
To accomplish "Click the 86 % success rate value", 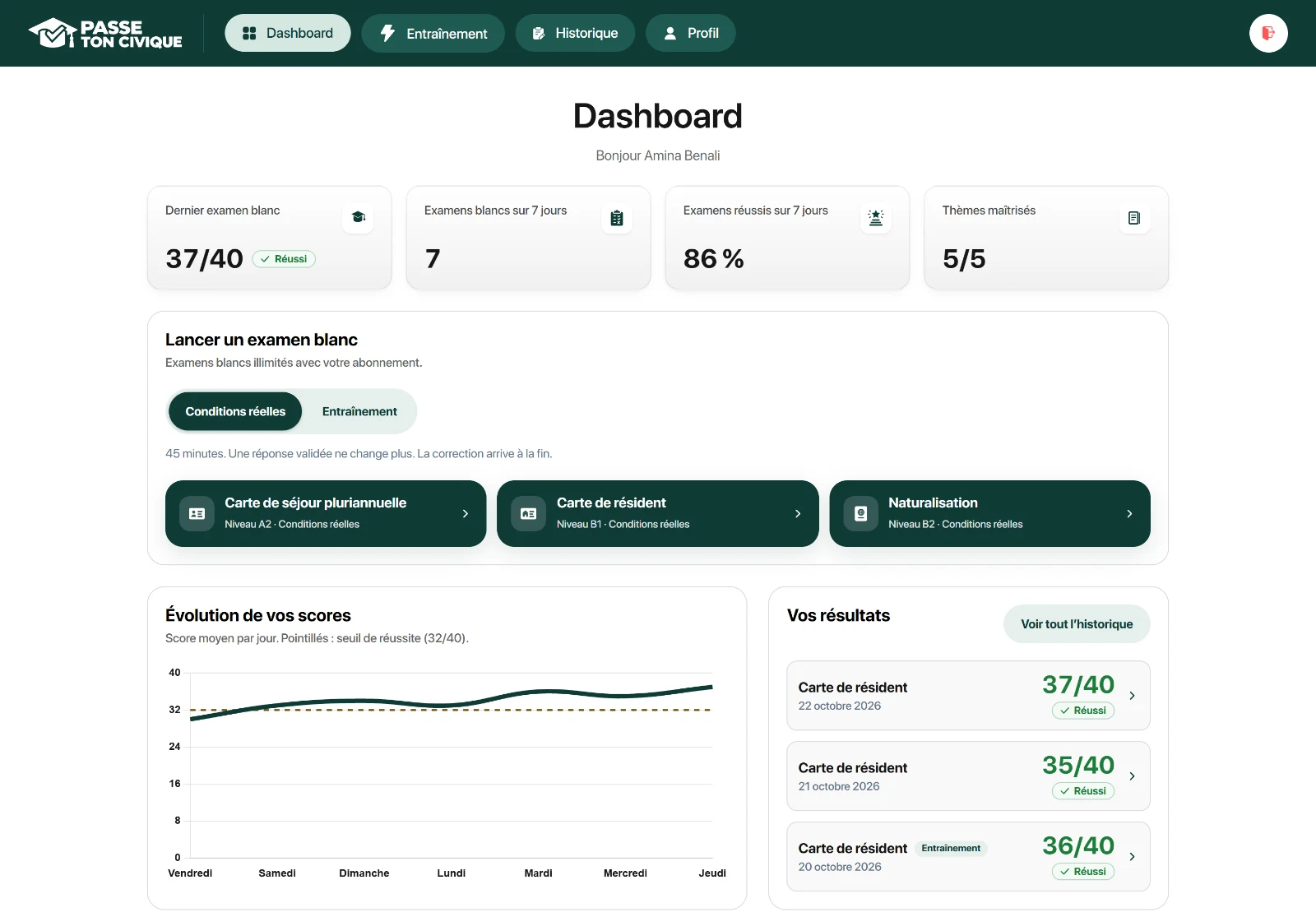I will (x=714, y=259).
